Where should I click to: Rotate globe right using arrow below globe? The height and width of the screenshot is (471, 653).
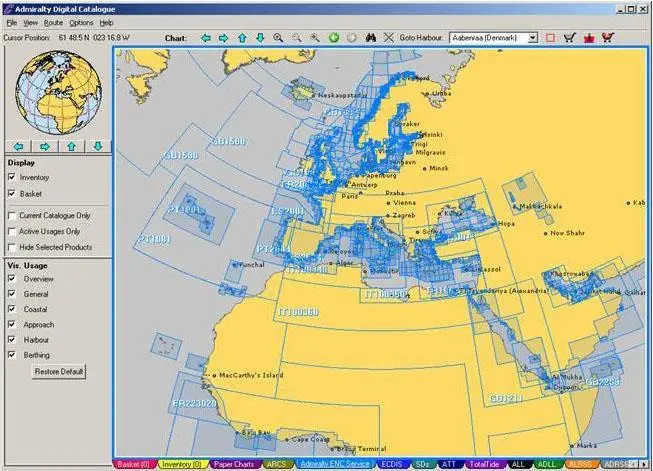(45, 146)
